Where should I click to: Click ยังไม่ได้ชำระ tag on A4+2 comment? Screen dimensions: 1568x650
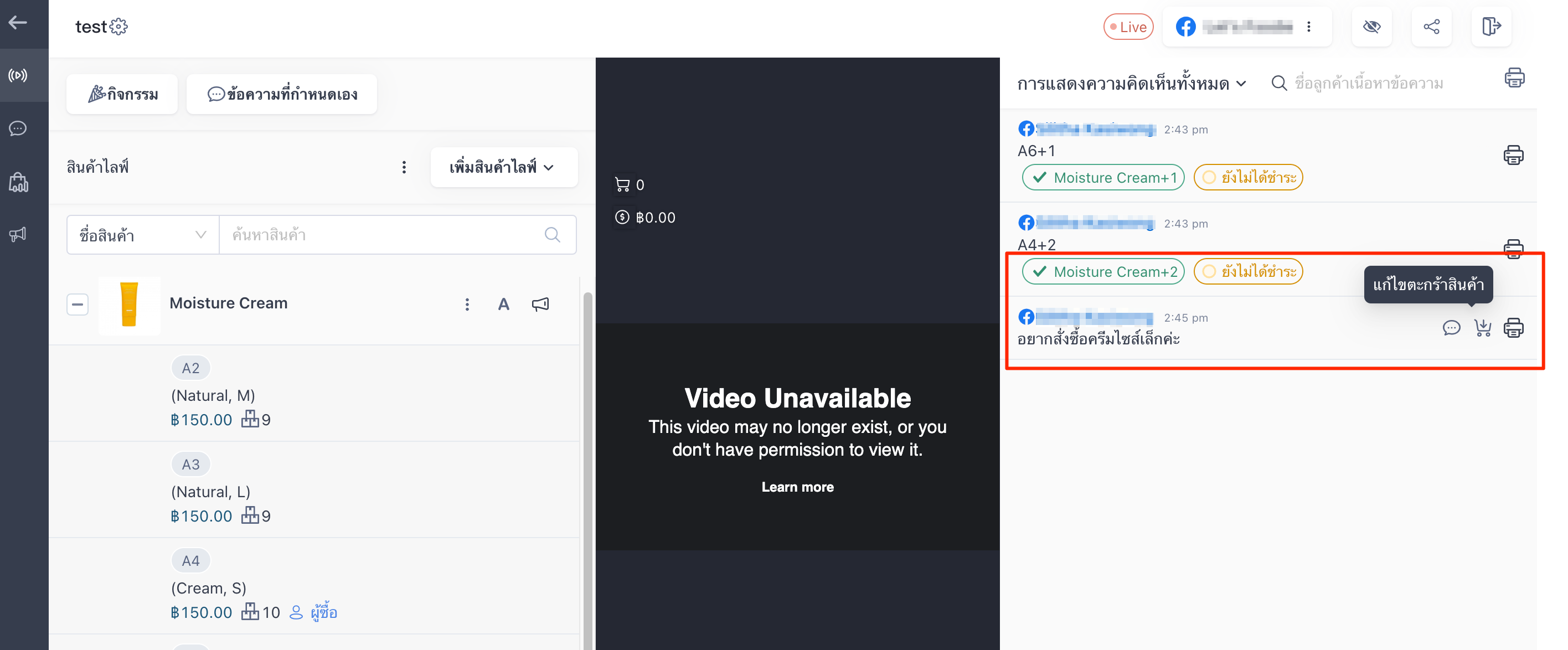(1248, 271)
